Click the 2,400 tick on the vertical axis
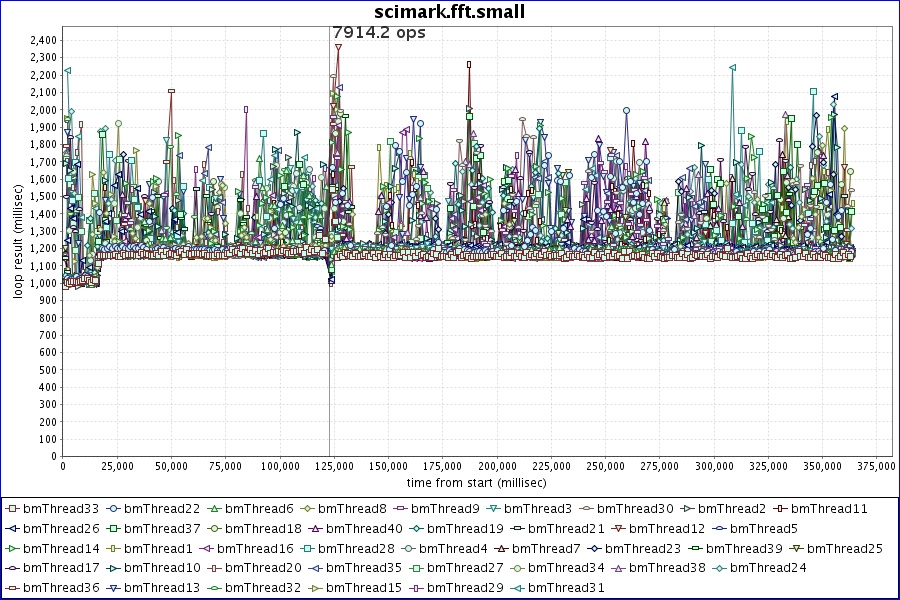 point(42,41)
